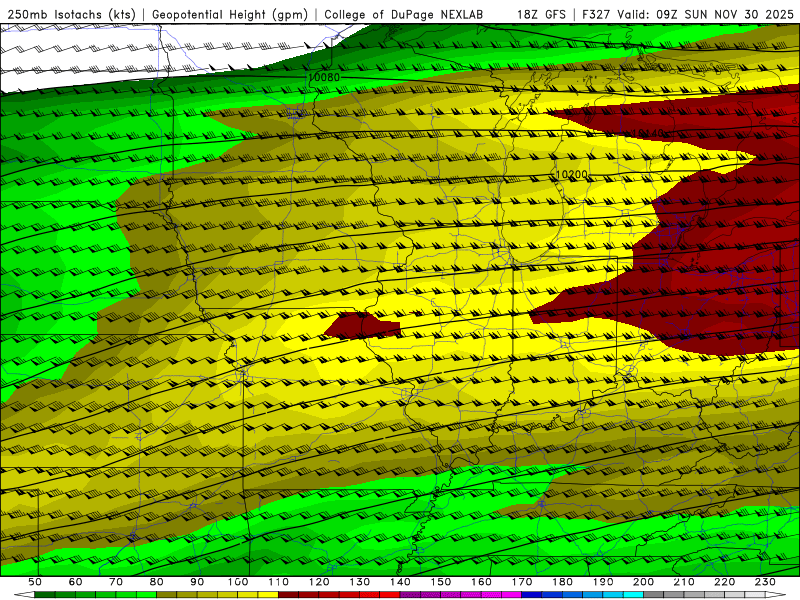Click the 190 value on the color scale
This screenshot has width=800, height=600.
[x=603, y=582]
